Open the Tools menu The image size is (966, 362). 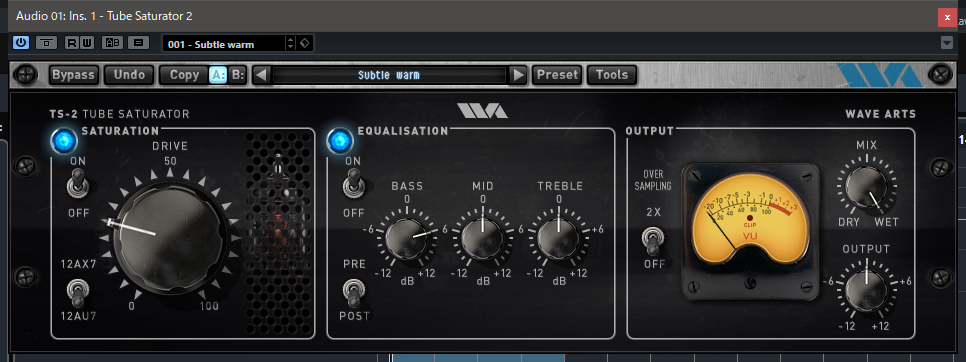[x=612, y=75]
